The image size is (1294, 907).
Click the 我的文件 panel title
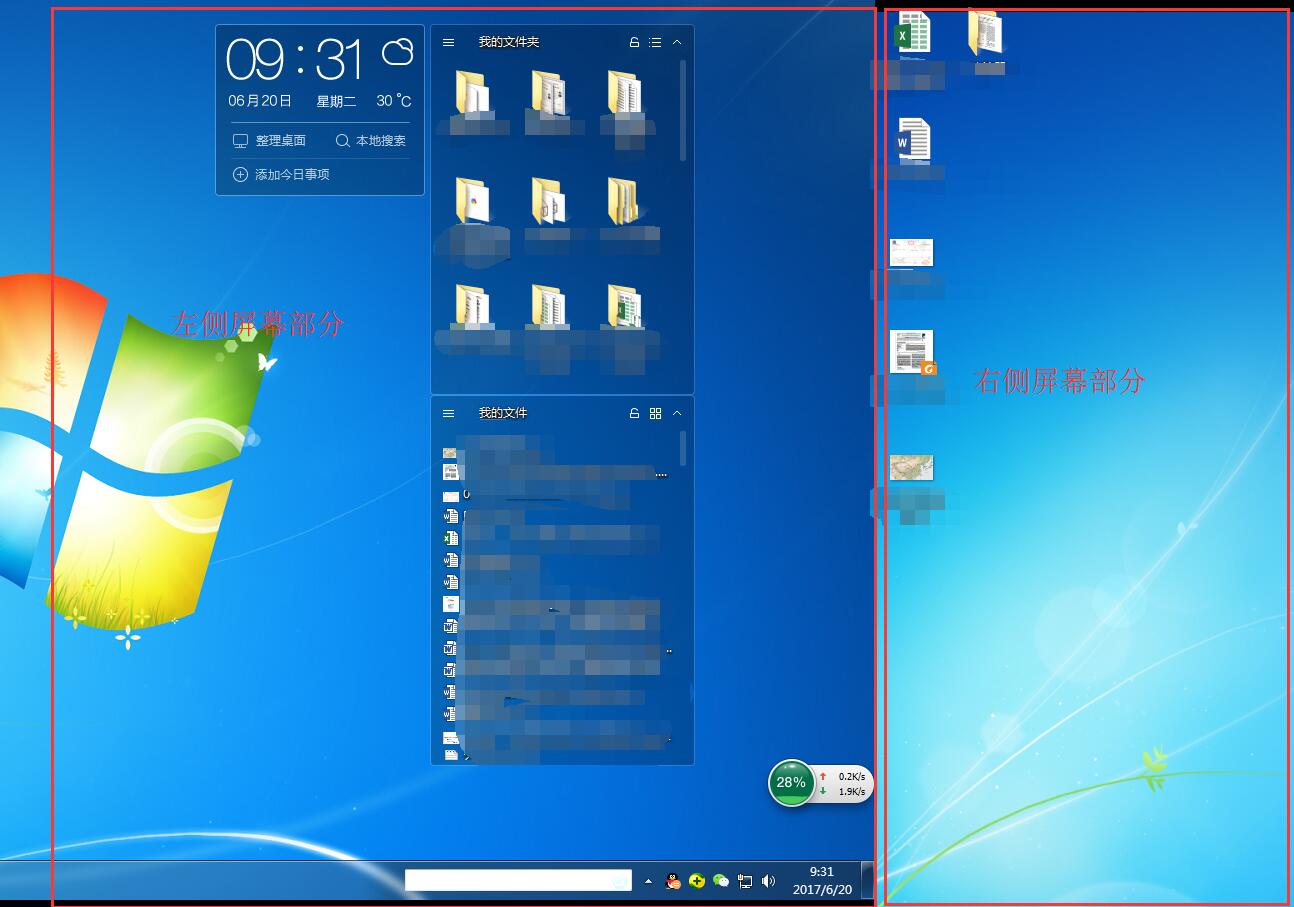point(503,413)
